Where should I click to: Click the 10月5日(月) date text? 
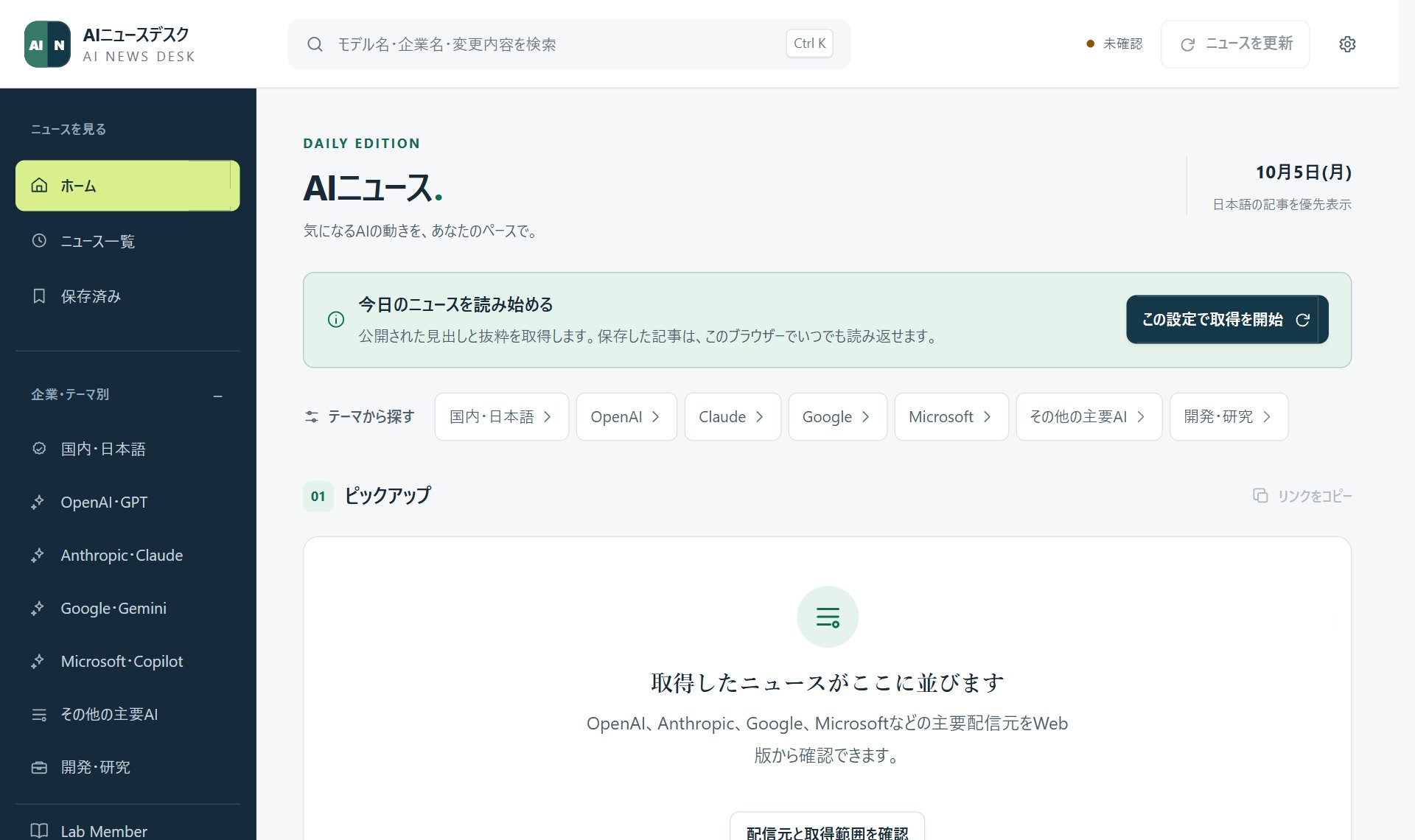click(x=1303, y=172)
